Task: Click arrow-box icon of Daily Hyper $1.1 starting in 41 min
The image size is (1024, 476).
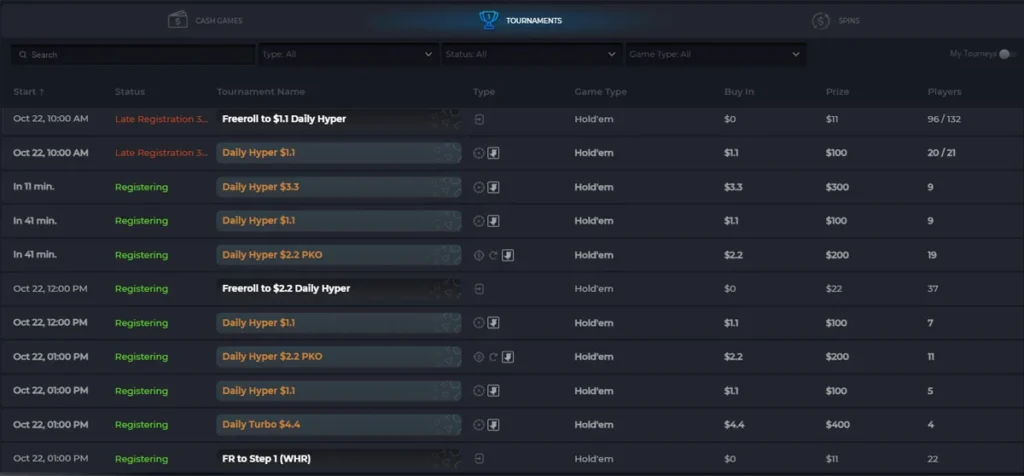Action: click(494, 221)
